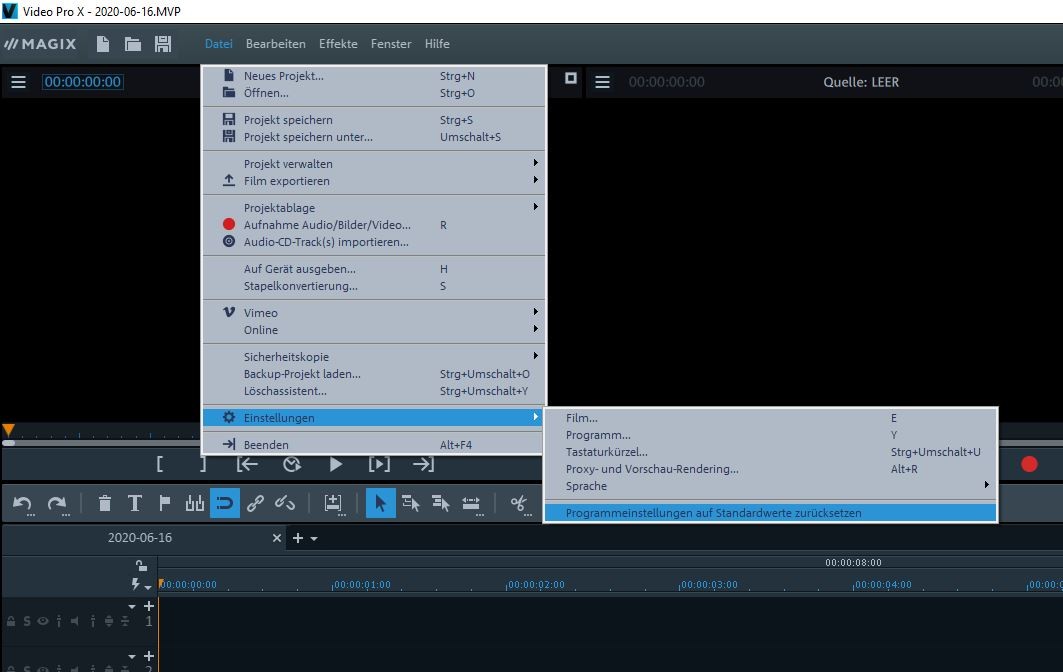Click the timed playback clock icon
The width and height of the screenshot is (1063, 672).
(x=292, y=464)
